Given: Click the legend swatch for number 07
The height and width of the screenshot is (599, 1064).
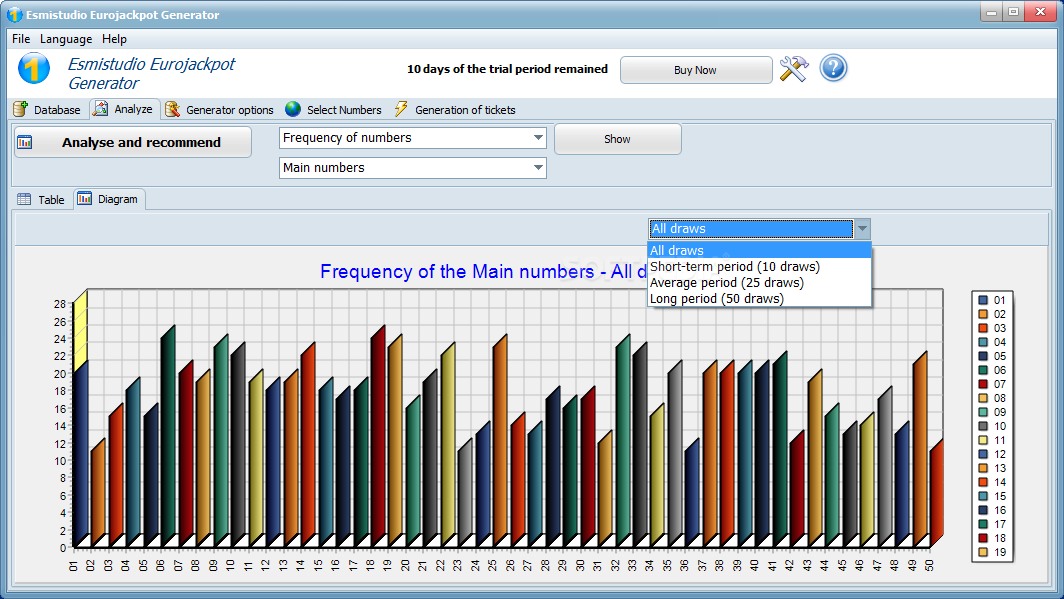Looking at the screenshot, I should click(983, 384).
